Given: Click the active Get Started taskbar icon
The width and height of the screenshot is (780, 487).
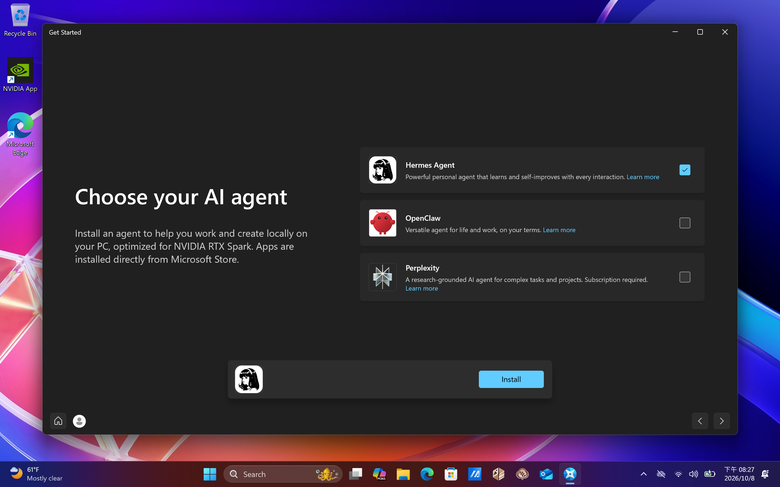Looking at the screenshot, I should (570, 474).
